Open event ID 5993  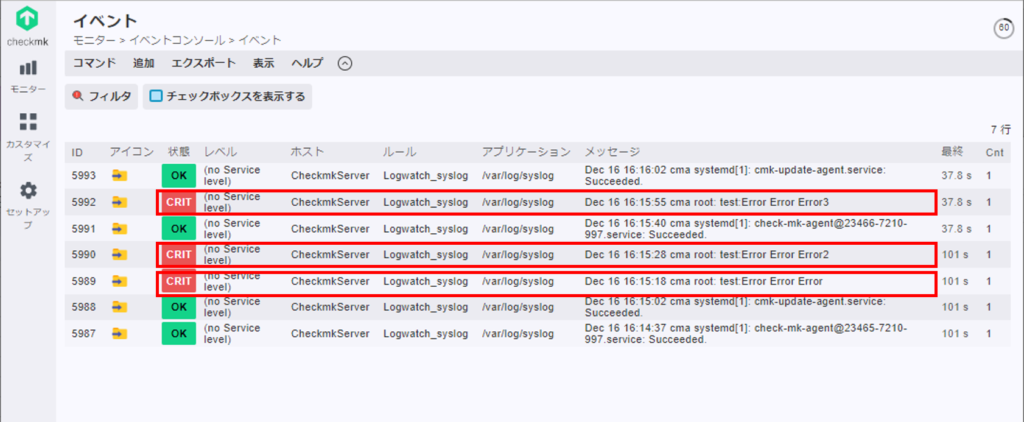point(84,176)
